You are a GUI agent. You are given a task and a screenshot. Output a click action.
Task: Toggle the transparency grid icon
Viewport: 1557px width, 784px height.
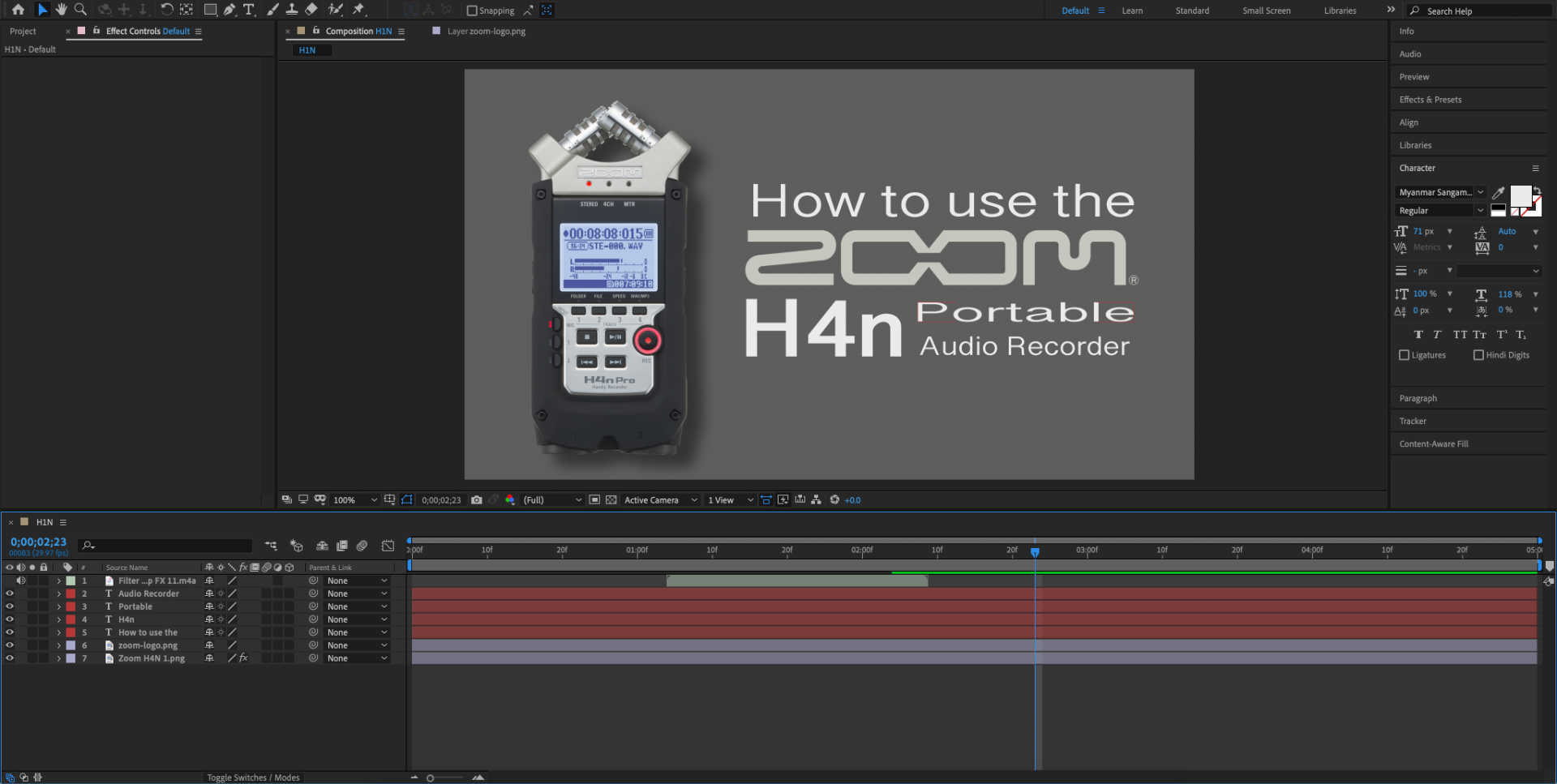[x=611, y=500]
